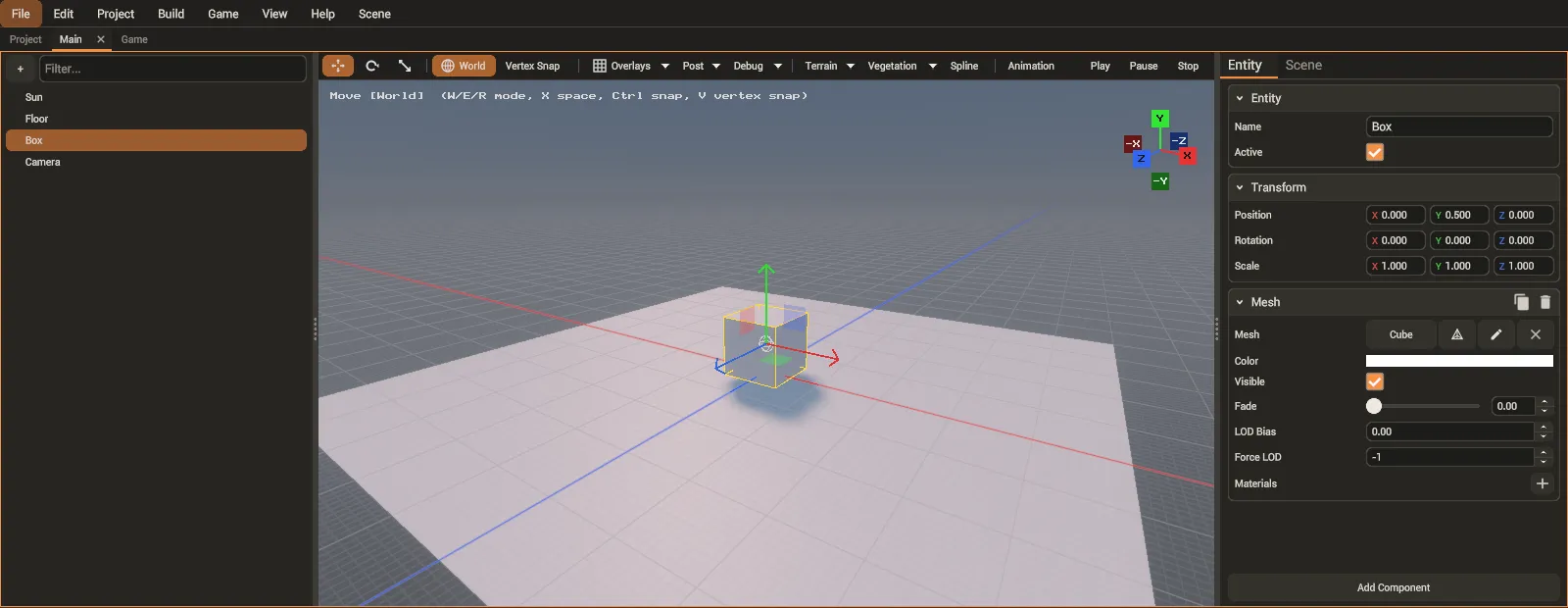The image size is (1568, 608).
Task: Click the add entity plus button
Action: (21, 69)
